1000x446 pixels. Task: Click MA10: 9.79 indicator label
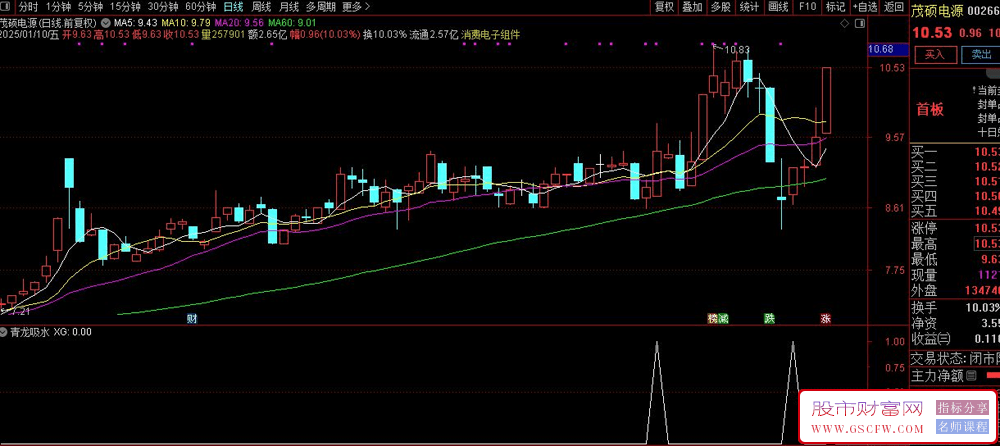[186, 23]
